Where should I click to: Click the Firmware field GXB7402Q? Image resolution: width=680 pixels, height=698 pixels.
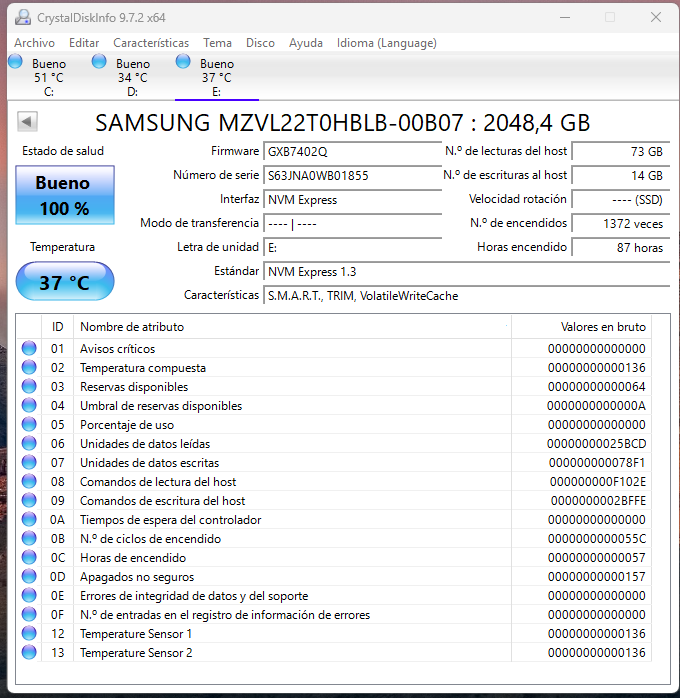click(x=352, y=152)
